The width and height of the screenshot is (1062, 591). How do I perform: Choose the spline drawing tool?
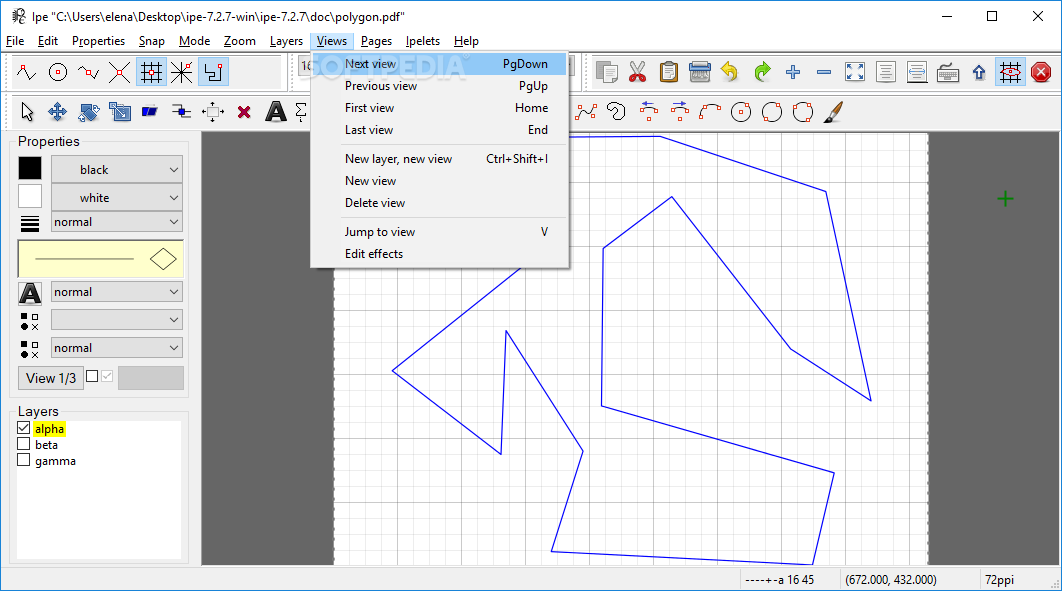(586, 112)
